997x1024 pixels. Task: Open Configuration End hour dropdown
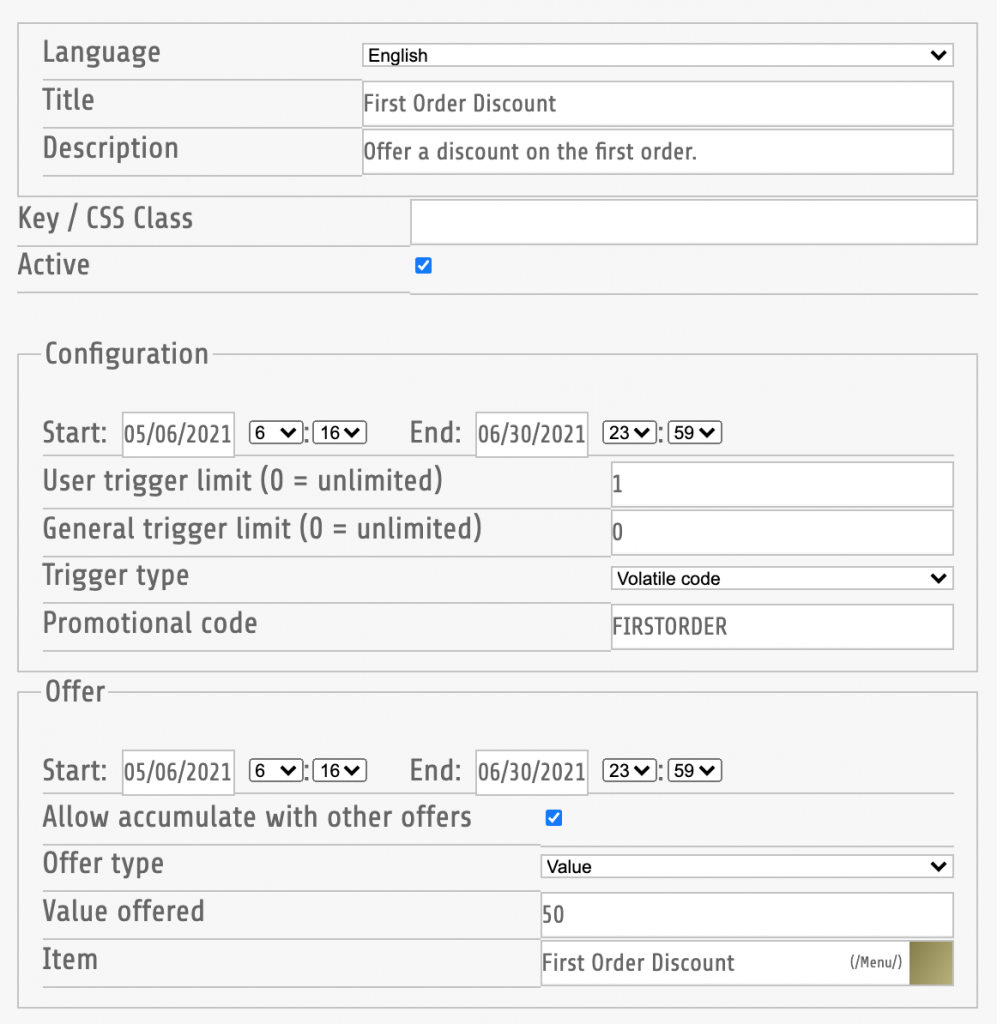pyautogui.click(x=629, y=432)
